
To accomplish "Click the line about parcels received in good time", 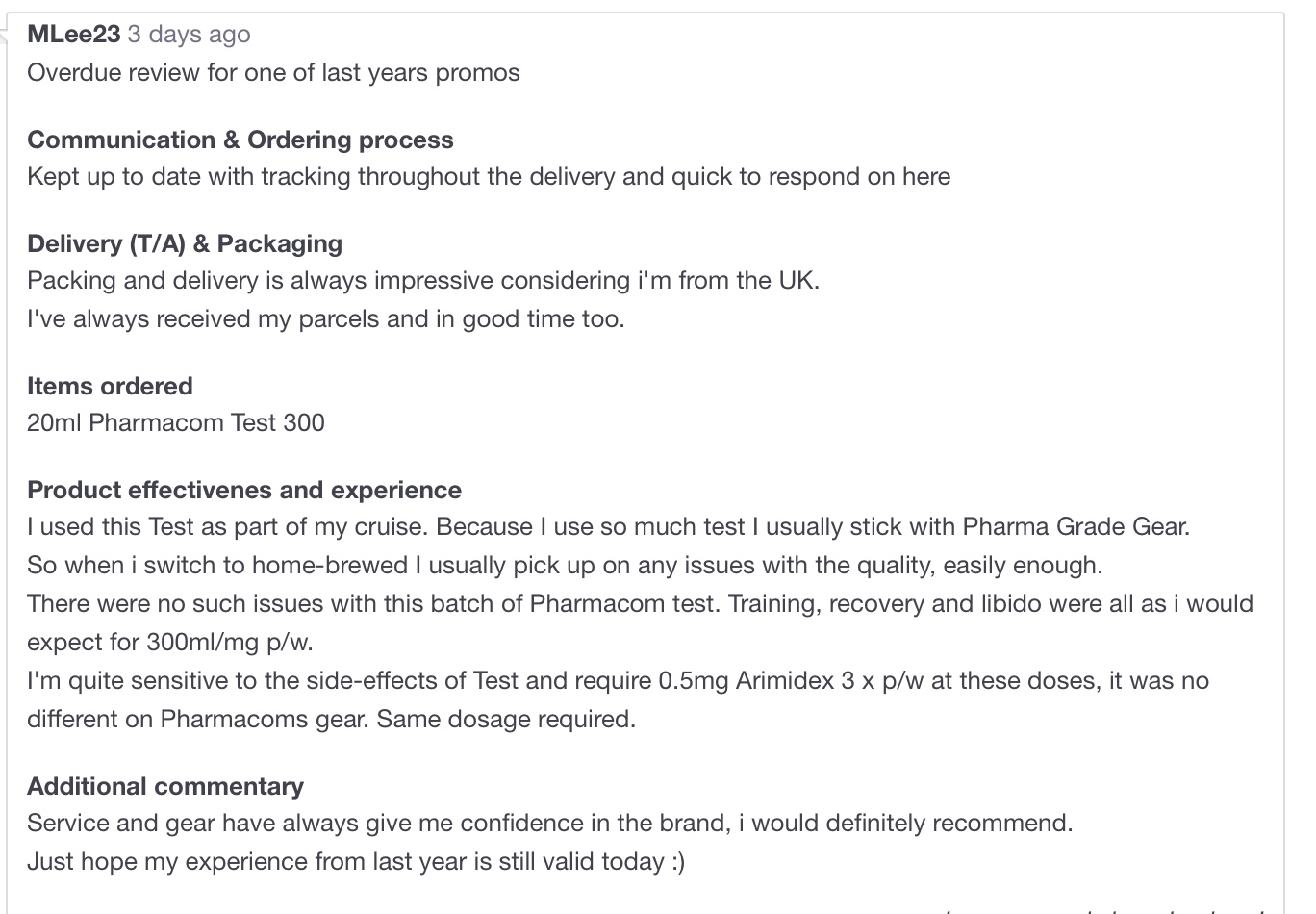I will point(325,319).
